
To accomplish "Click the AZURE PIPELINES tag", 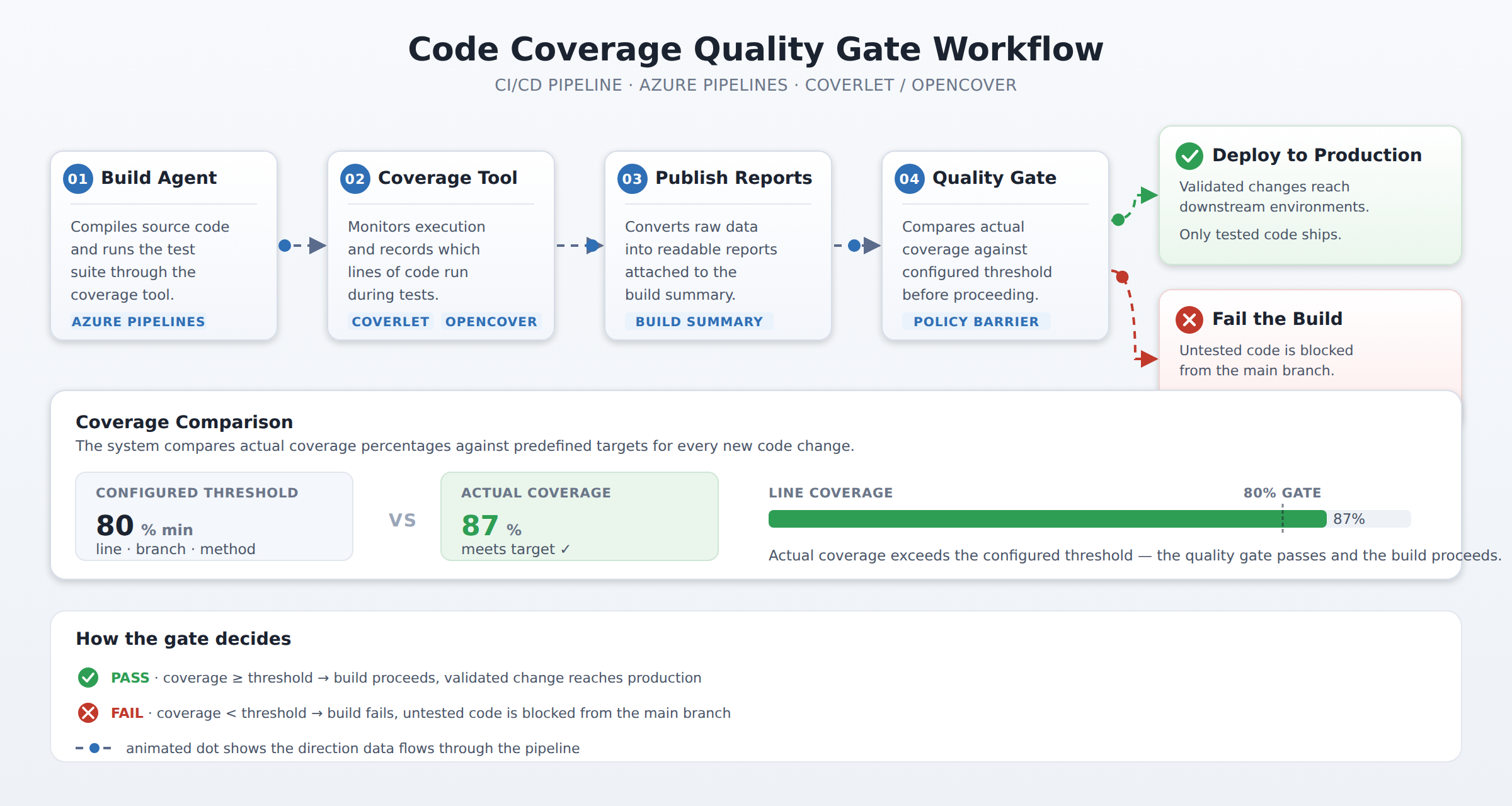I will coord(139,322).
